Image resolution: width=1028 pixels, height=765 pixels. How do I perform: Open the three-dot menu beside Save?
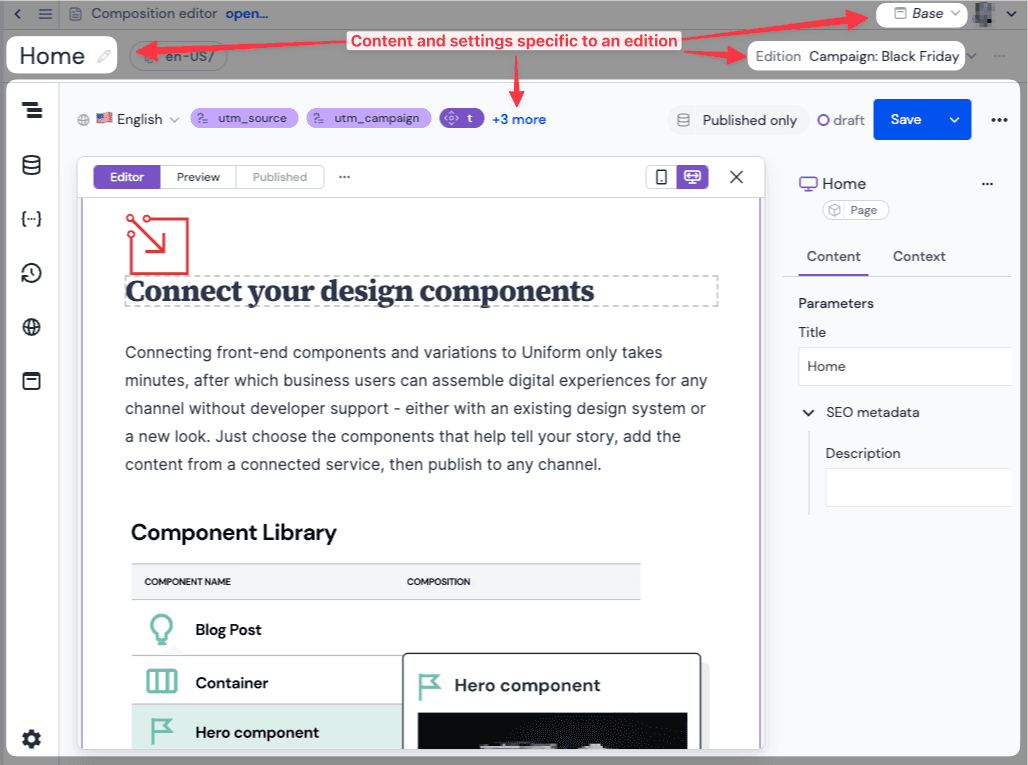click(999, 120)
